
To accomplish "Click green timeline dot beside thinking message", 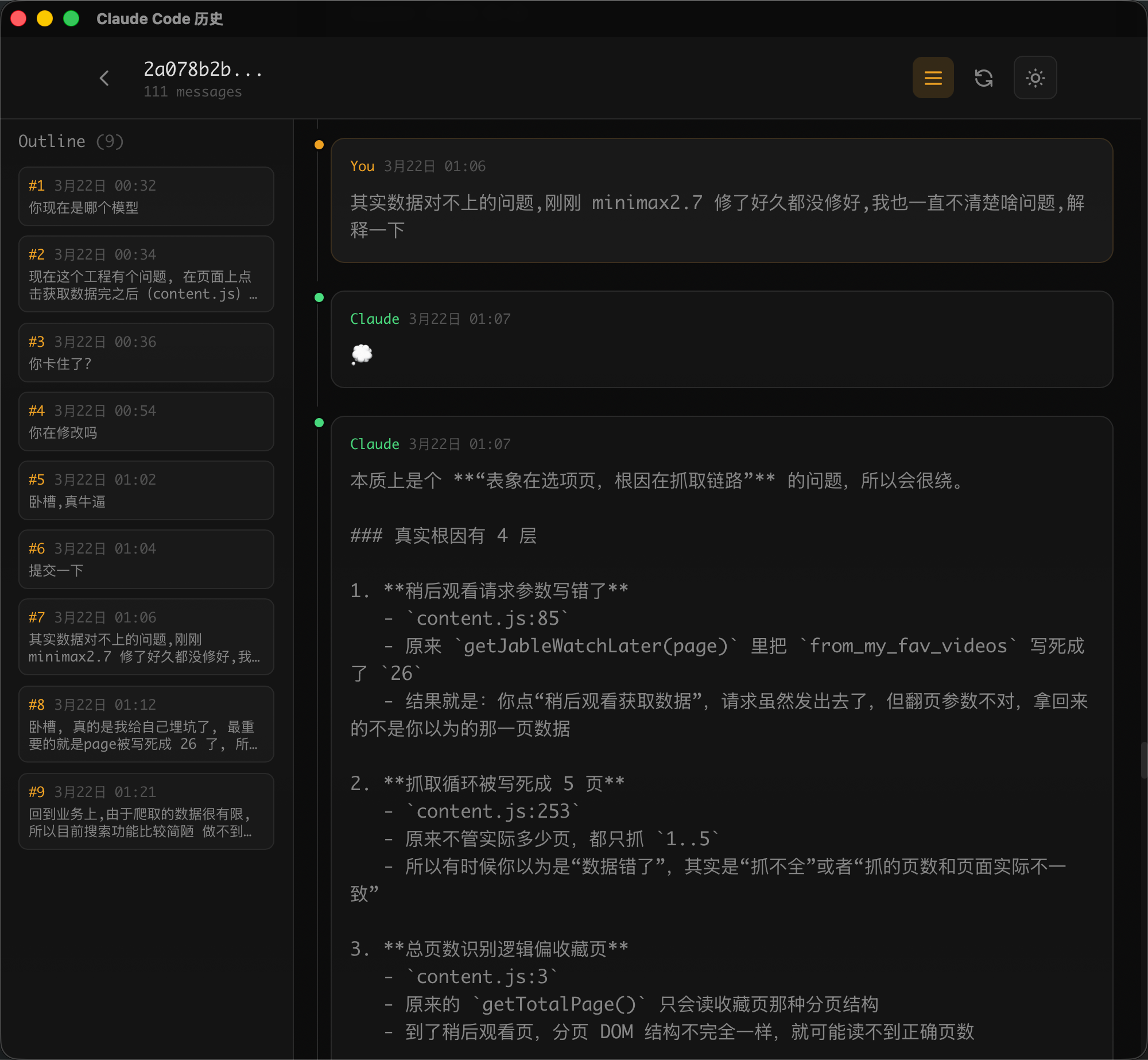I will tap(319, 297).
